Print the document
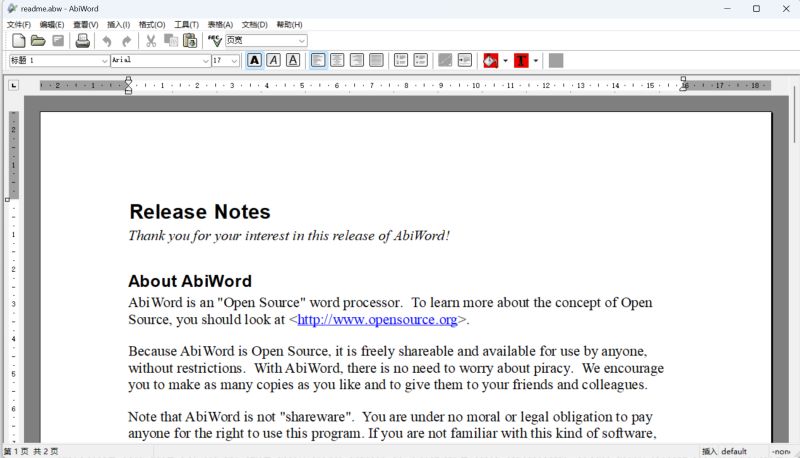 click(x=83, y=41)
